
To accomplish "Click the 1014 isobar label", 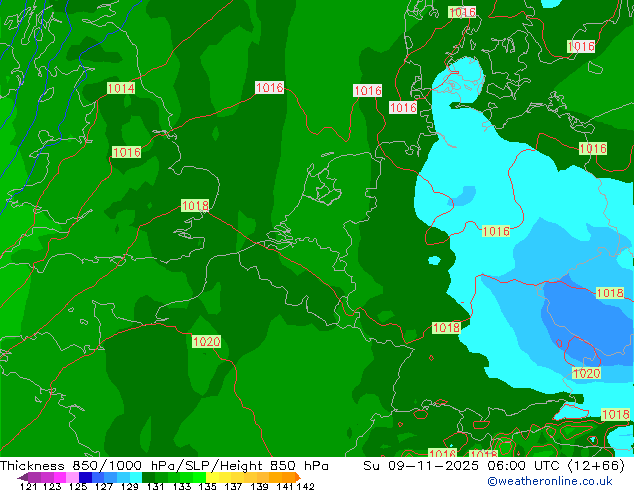I will 121,88.
